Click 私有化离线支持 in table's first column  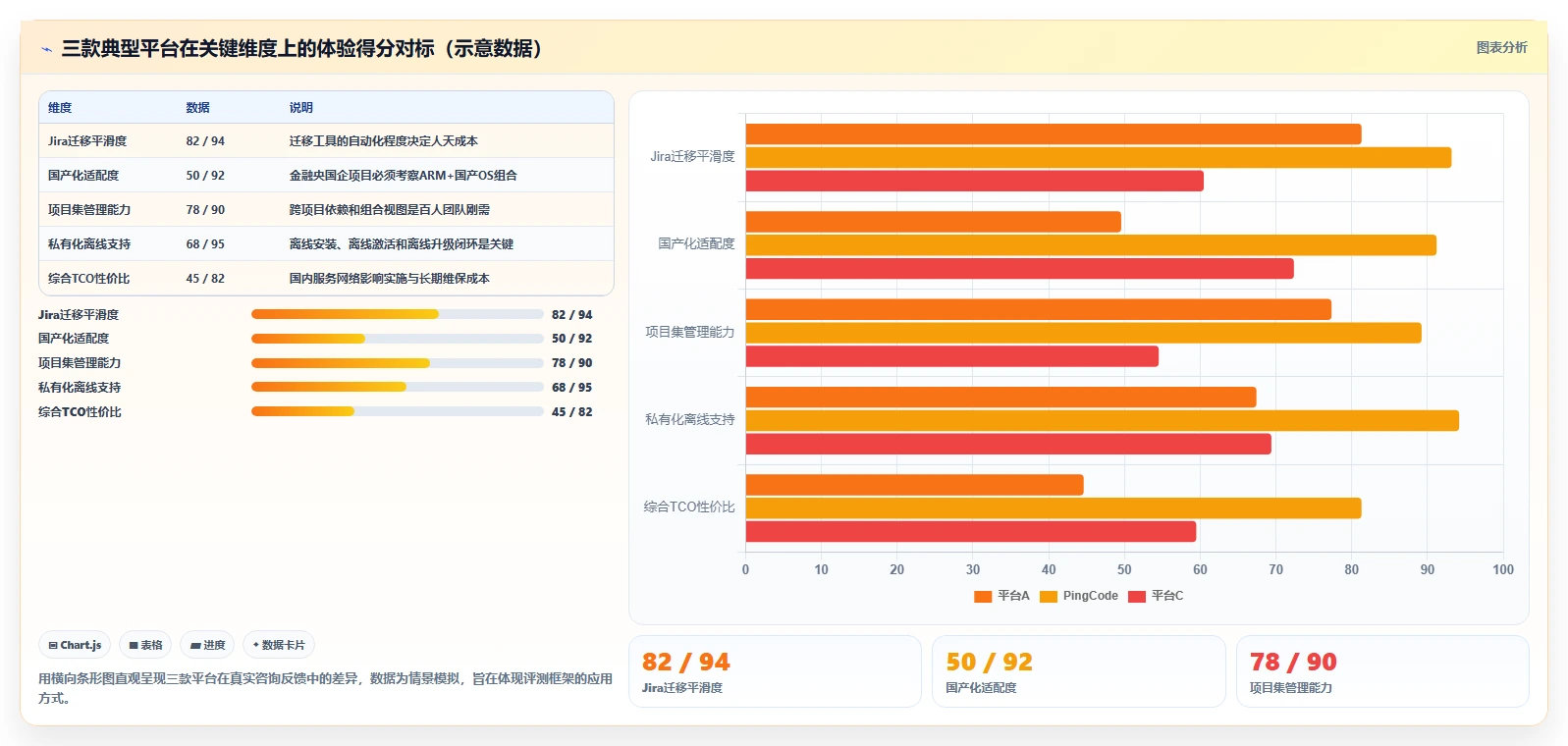coord(89,244)
